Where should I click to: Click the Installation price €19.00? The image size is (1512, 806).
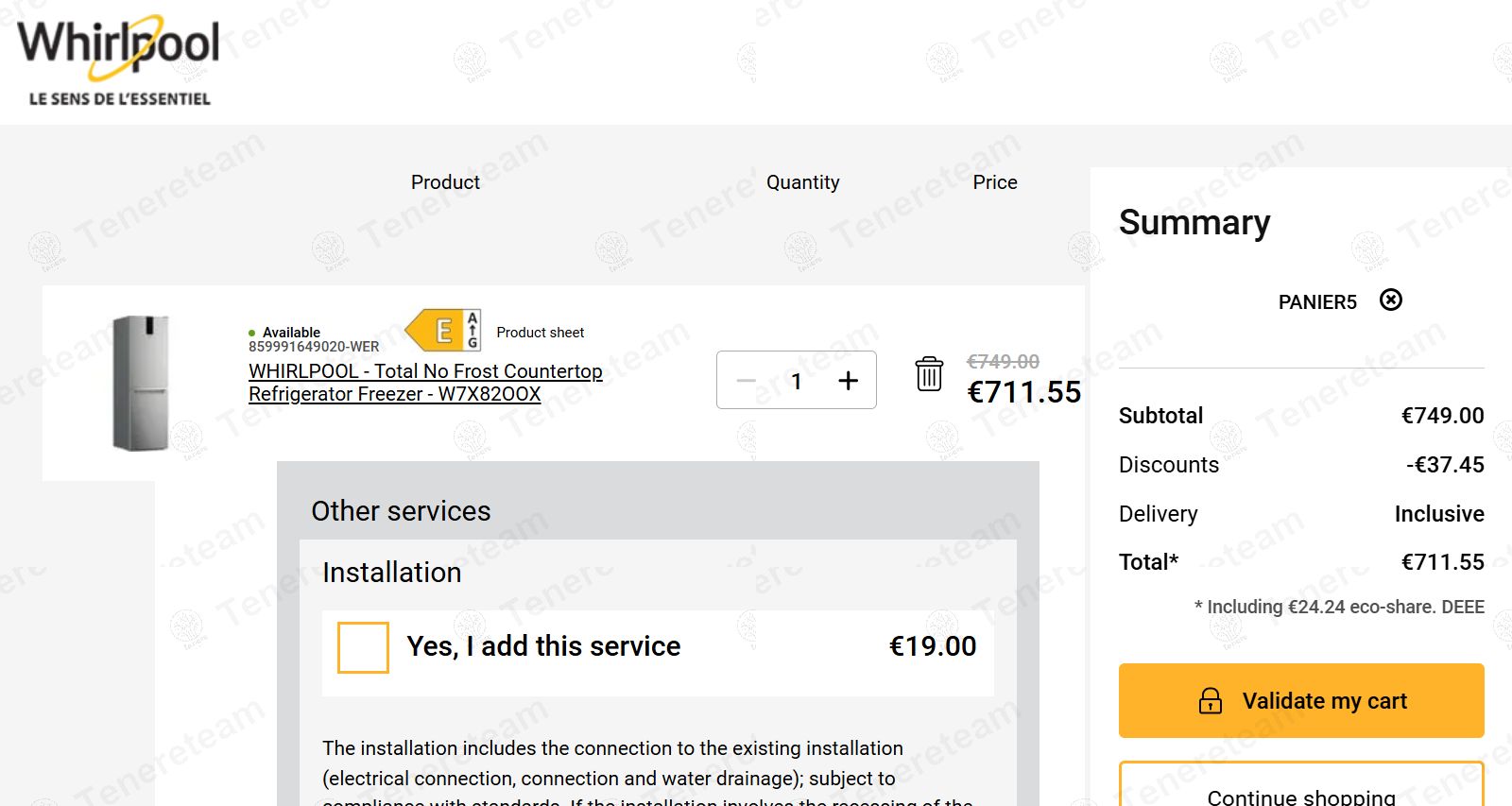[x=933, y=646]
